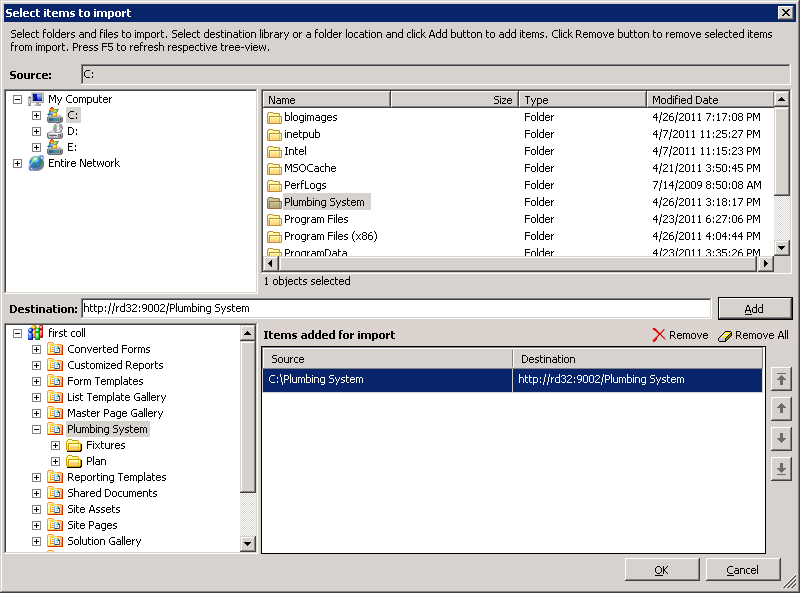Click the Move Down arrow button

[782, 439]
